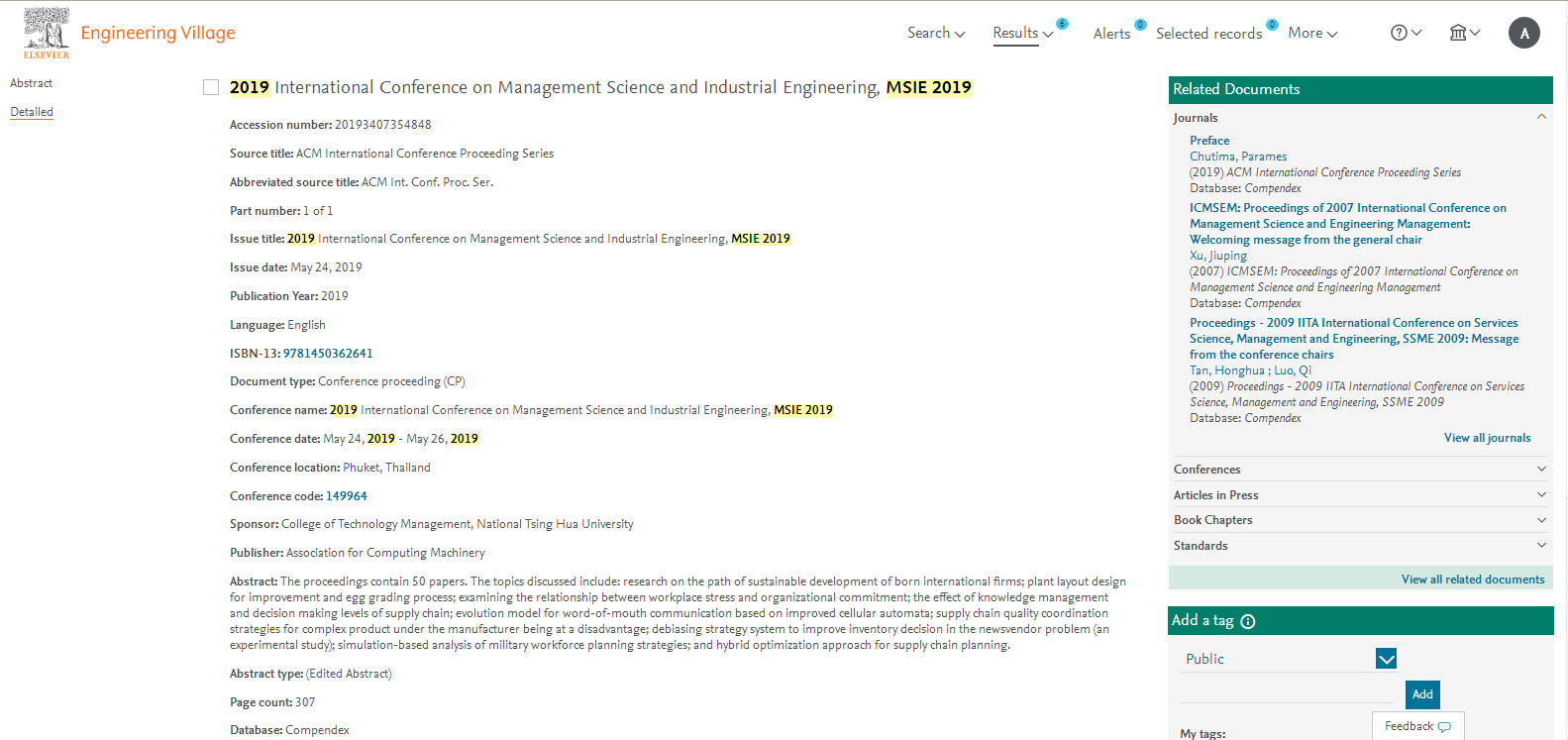The image size is (1568, 740).
Task: Click the Add a tag info icon
Action: (1248, 621)
